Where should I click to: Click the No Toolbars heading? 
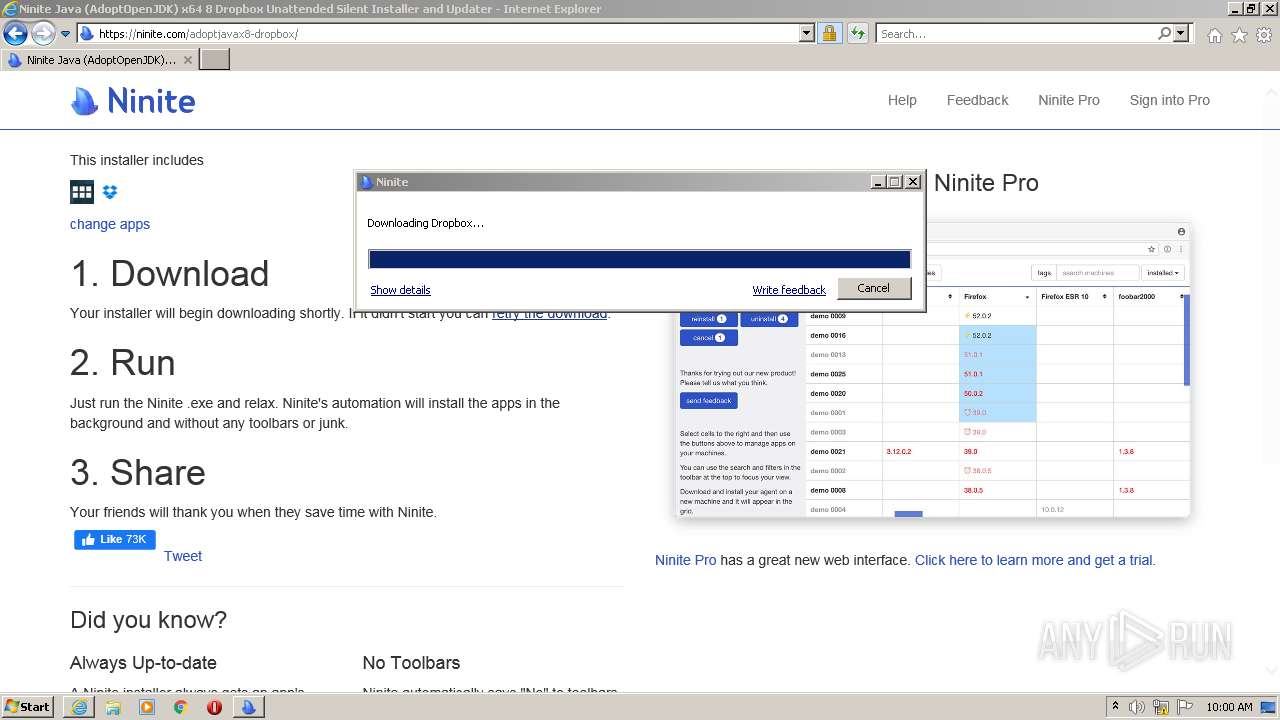[411, 663]
